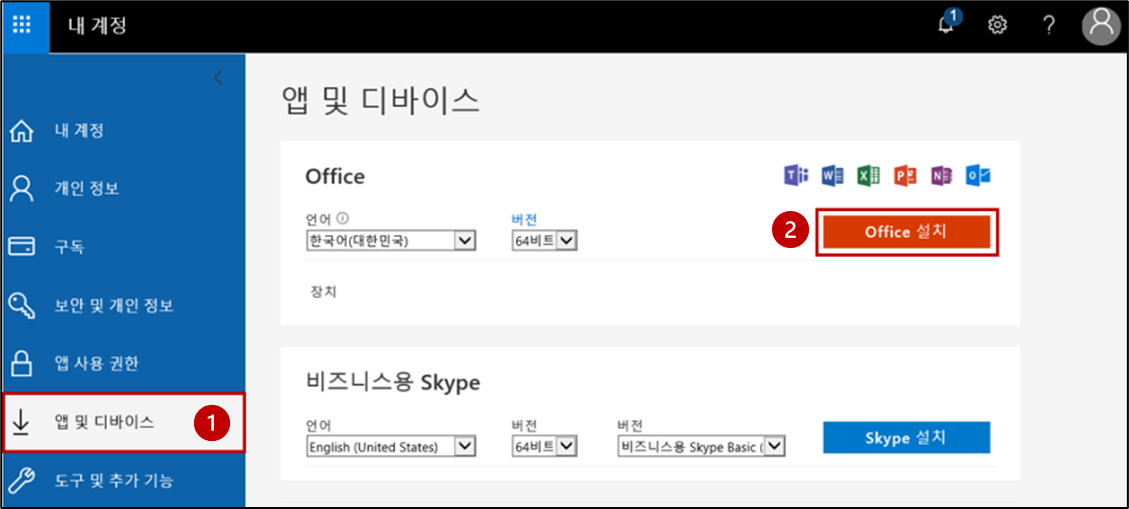Open Office version dropdown 64비트
This screenshot has height=509, width=1129.
pyautogui.click(x=544, y=240)
